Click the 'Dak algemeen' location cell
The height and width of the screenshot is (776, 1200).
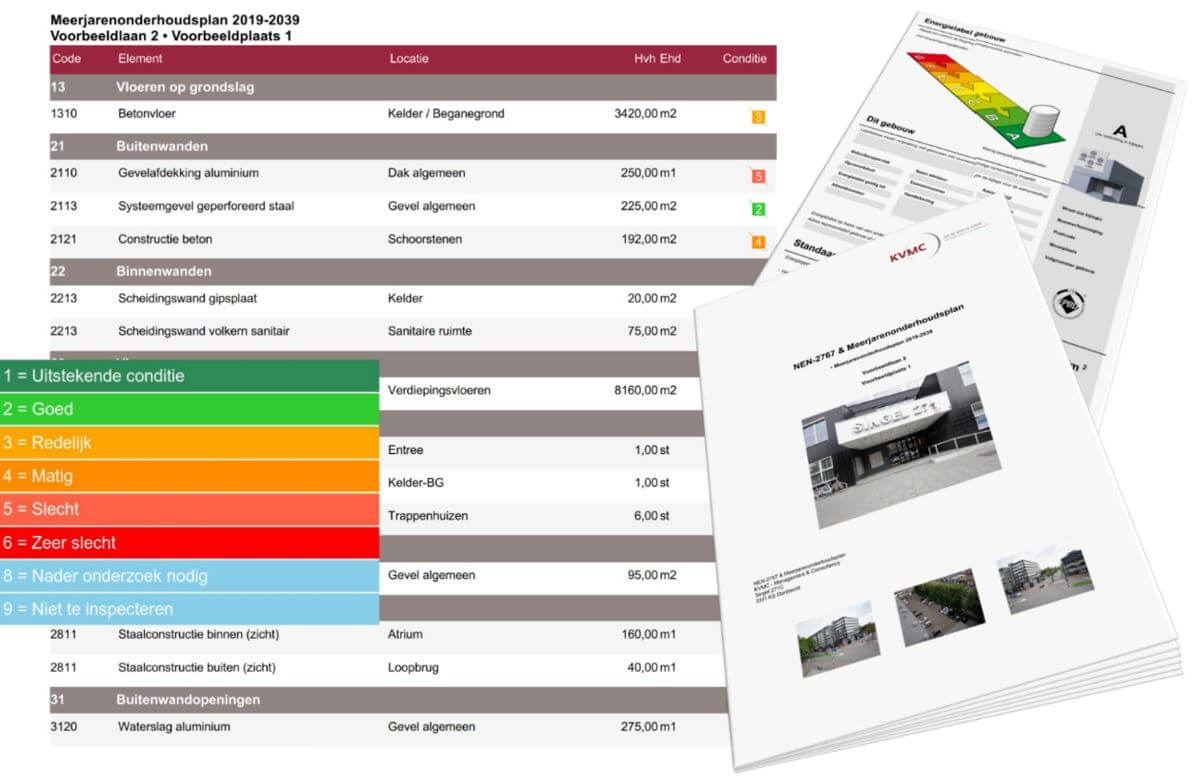(x=427, y=173)
